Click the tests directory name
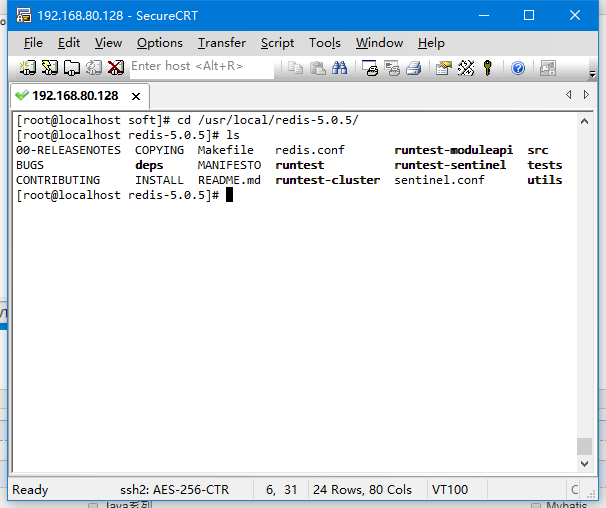The image size is (606, 508). click(545, 165)
